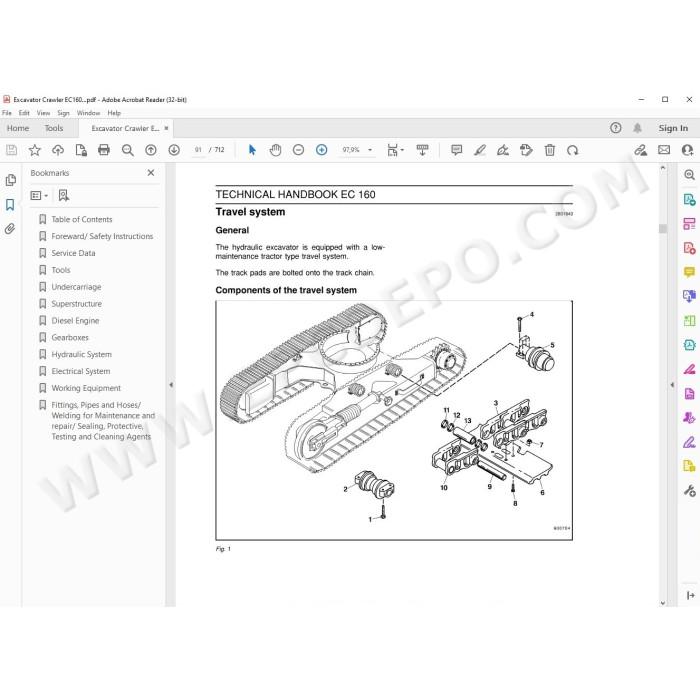This screenshot has width=700, height=700.
Task: Find the current bookmark icon
Action: click(63, 196)
